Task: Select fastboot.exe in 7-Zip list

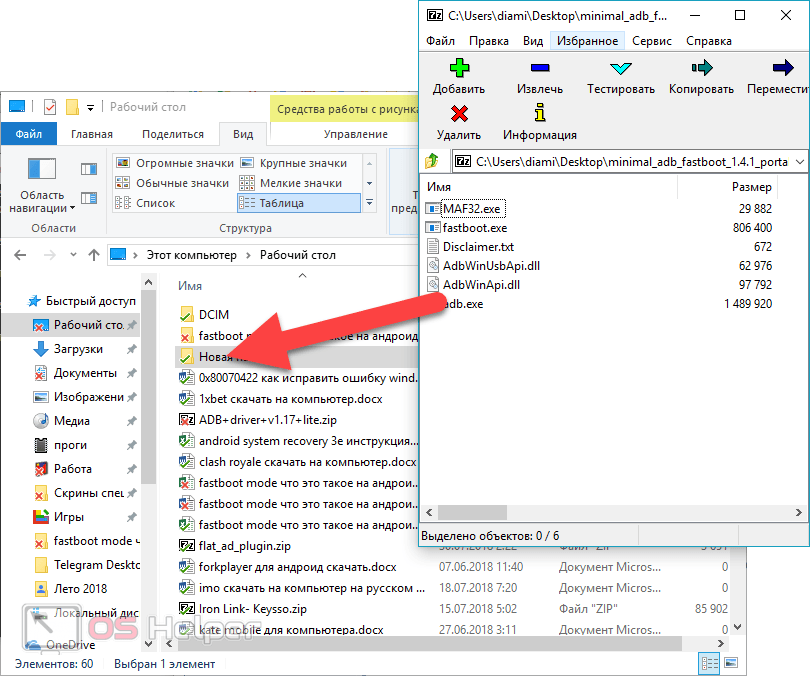Action: click(475, 228)
